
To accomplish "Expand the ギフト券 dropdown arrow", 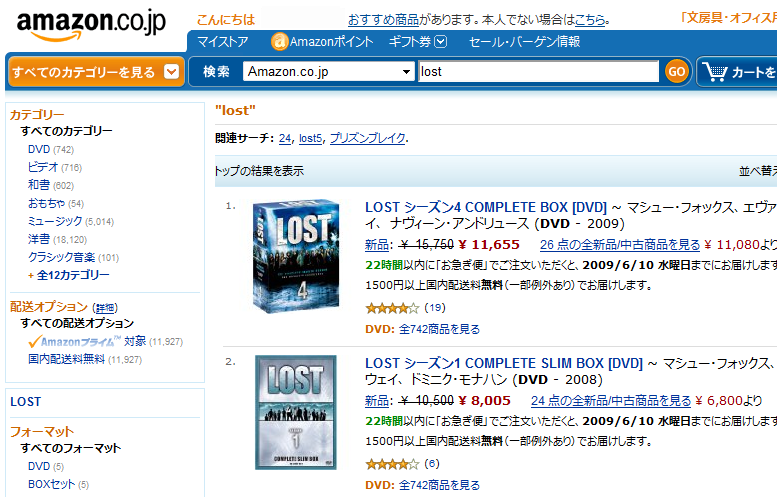I will pos(441,42).
